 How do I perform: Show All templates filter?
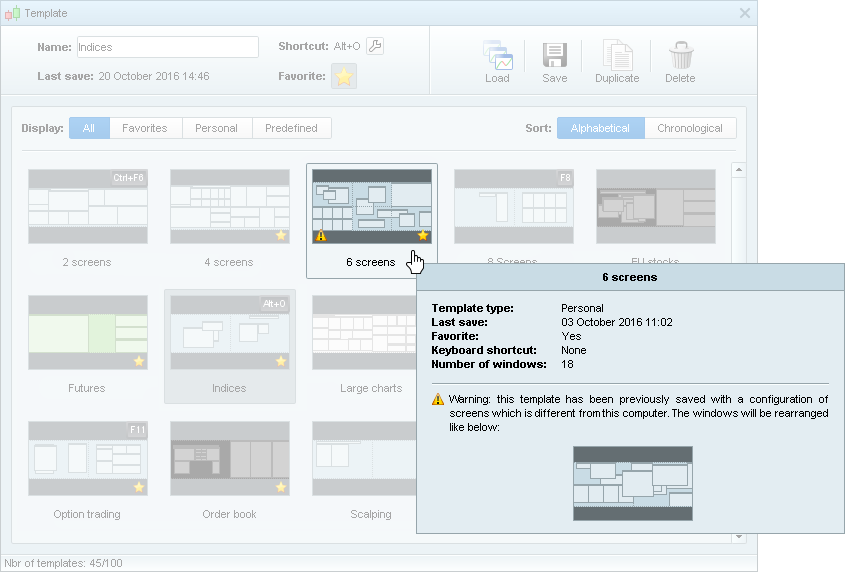[89, 128]
